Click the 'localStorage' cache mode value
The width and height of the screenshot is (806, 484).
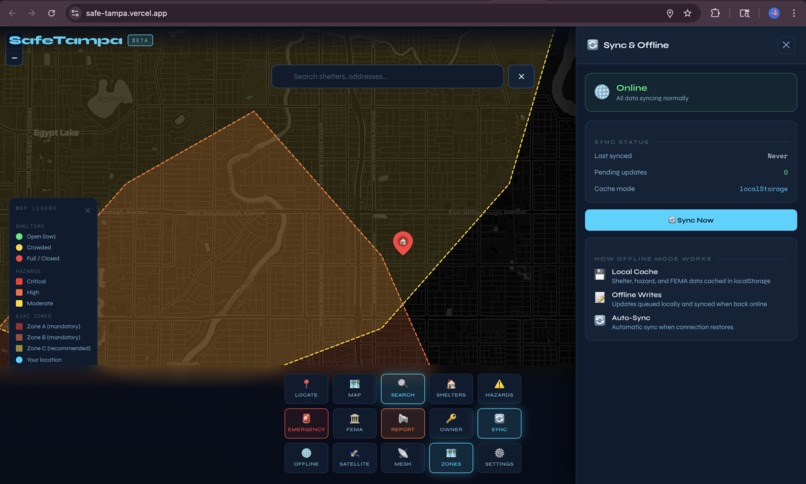pos(763,189)
